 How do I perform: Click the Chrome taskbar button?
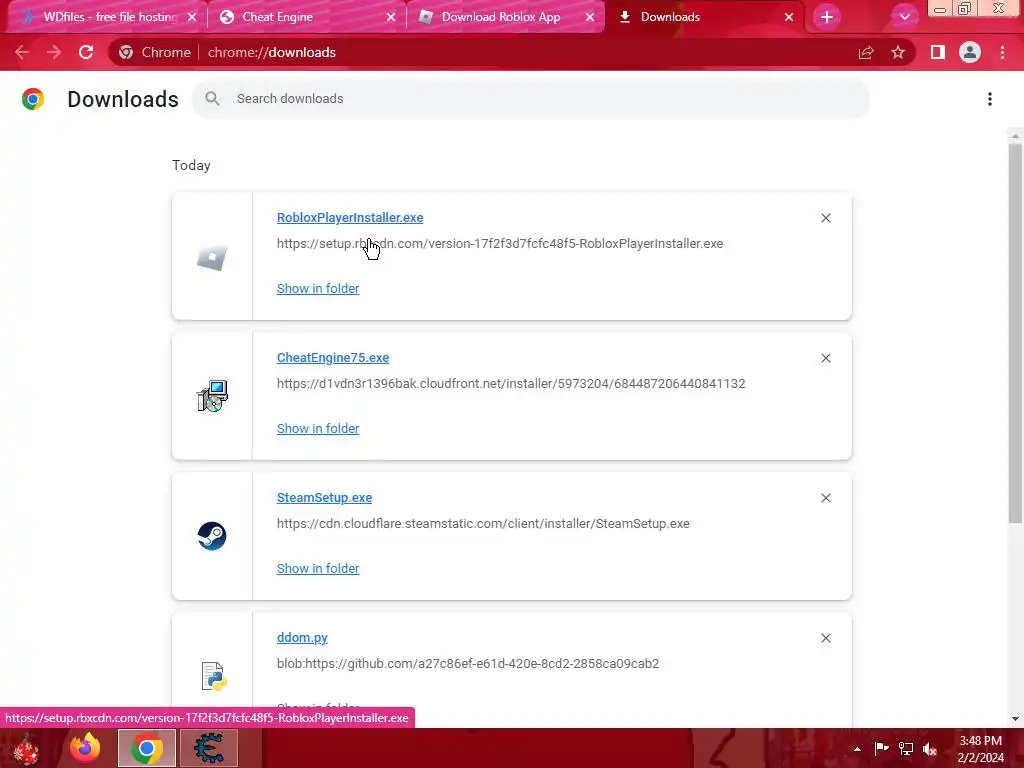(x=147, y=748)
